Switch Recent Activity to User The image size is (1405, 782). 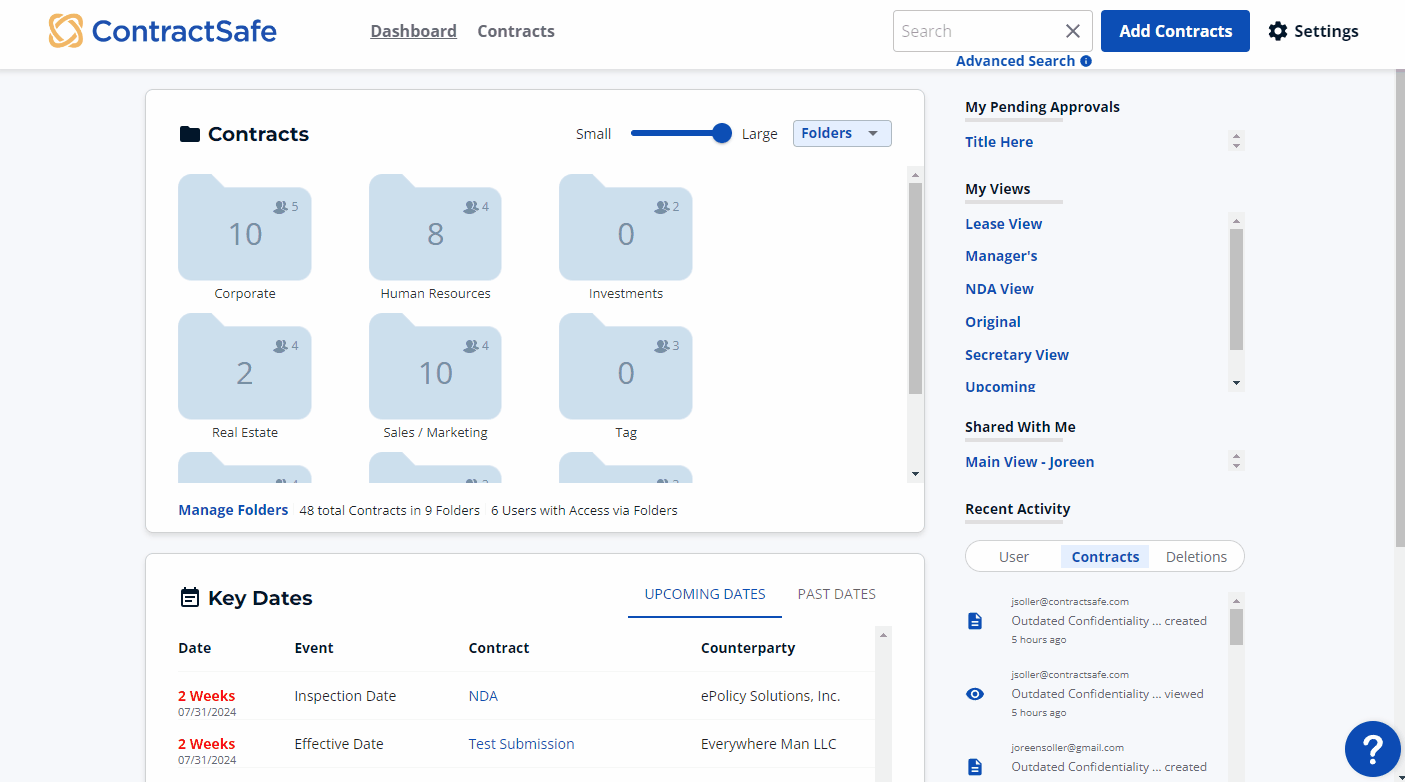pyautogui.click(x=1013, y=556)
